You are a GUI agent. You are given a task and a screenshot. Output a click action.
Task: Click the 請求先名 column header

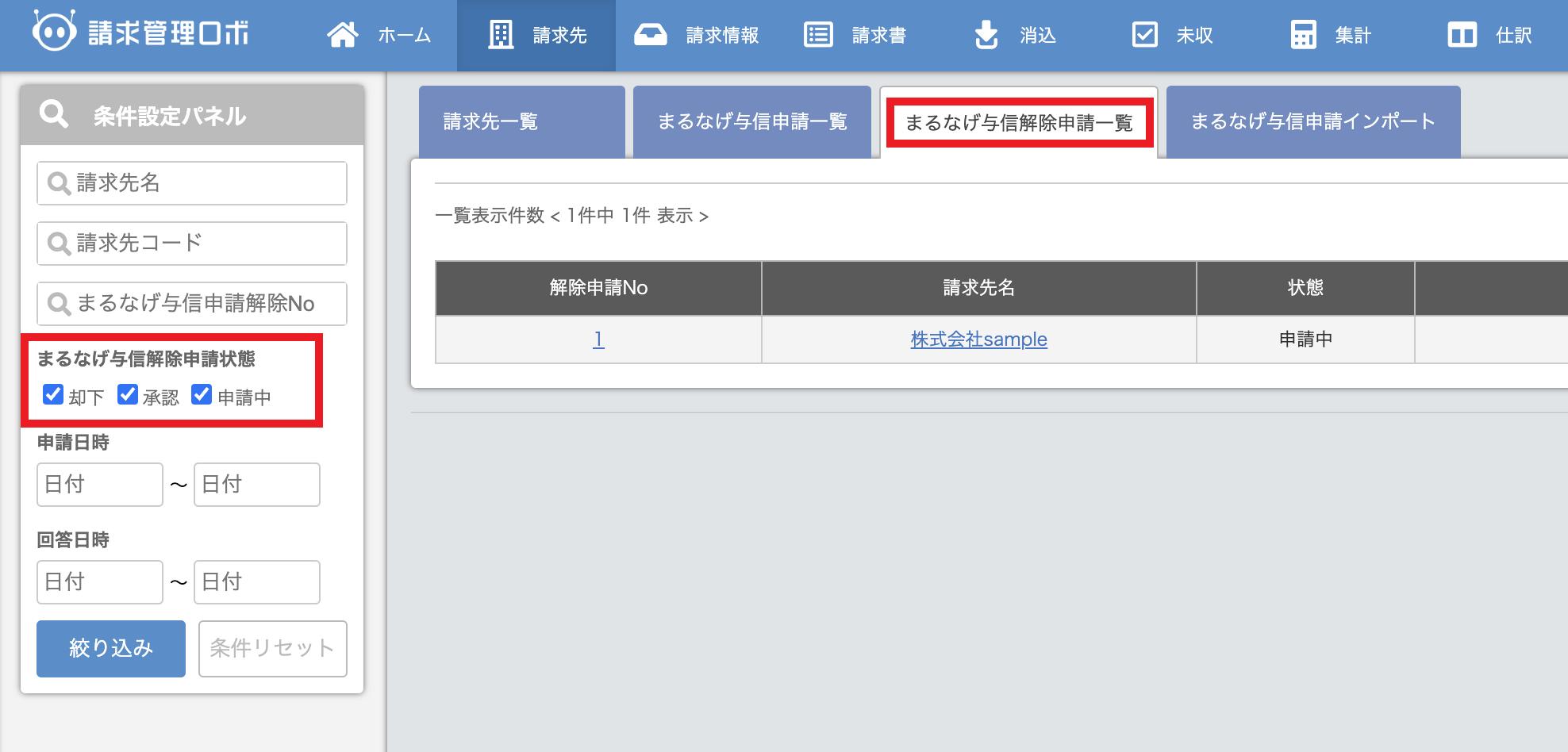pyautogui.click(x=979, y=288)
